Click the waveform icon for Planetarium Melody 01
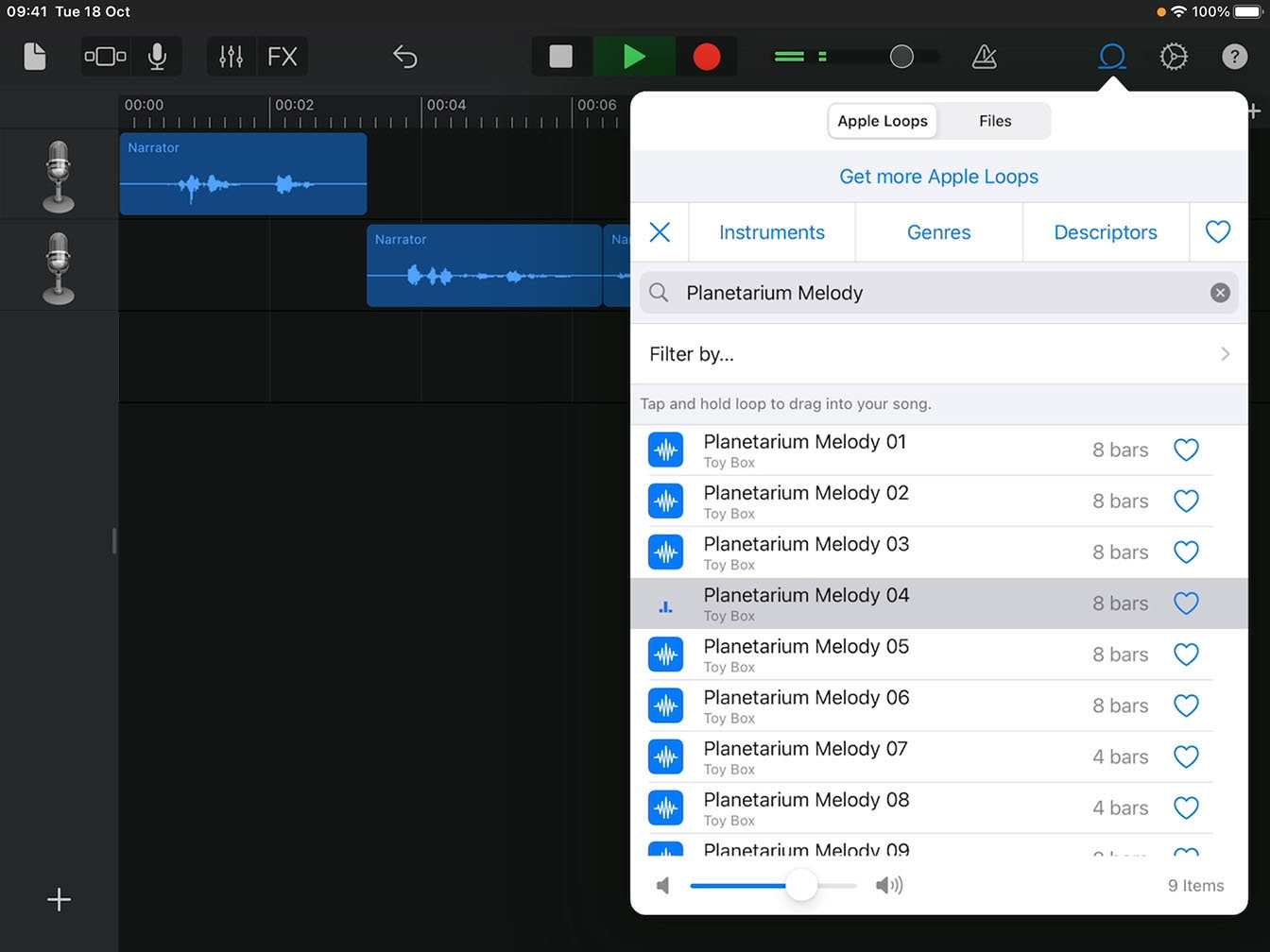The width and height of the screenshot is (1270, 952). coord(665,450)
